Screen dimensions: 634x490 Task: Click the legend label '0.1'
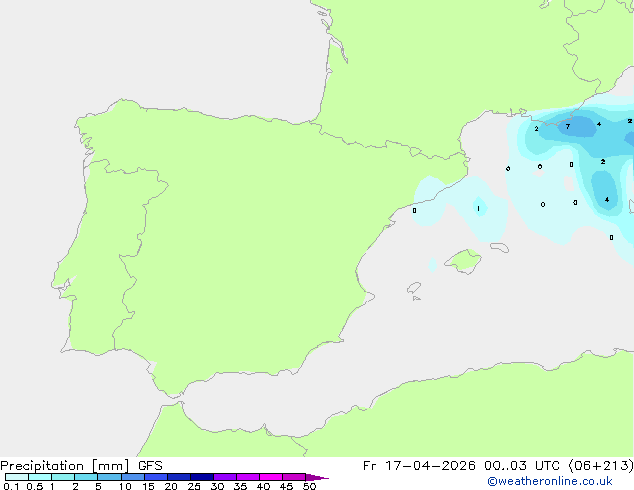pyautogui.click(x=11, y=486)
